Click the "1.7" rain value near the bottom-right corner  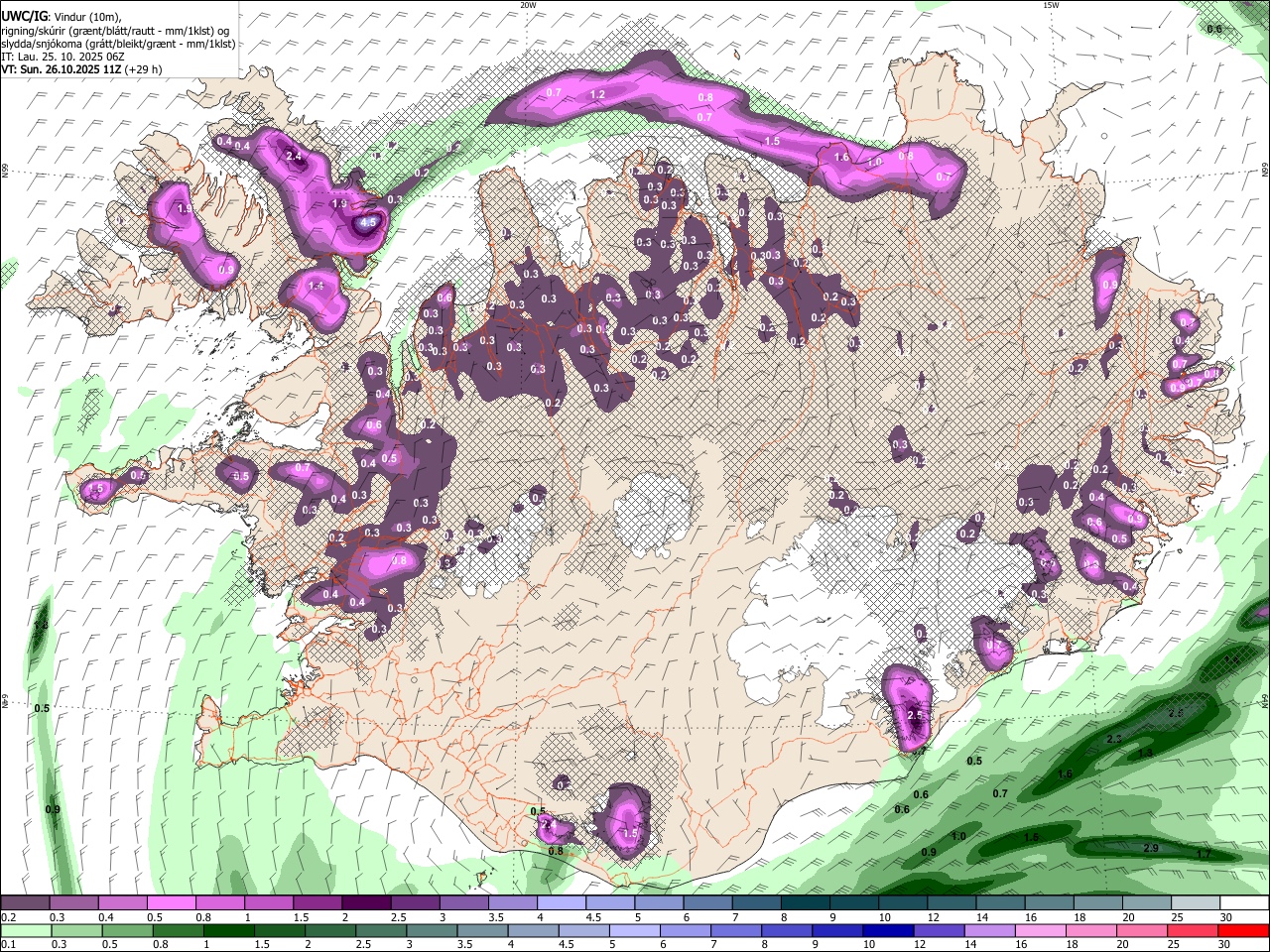coord(1204,854)
